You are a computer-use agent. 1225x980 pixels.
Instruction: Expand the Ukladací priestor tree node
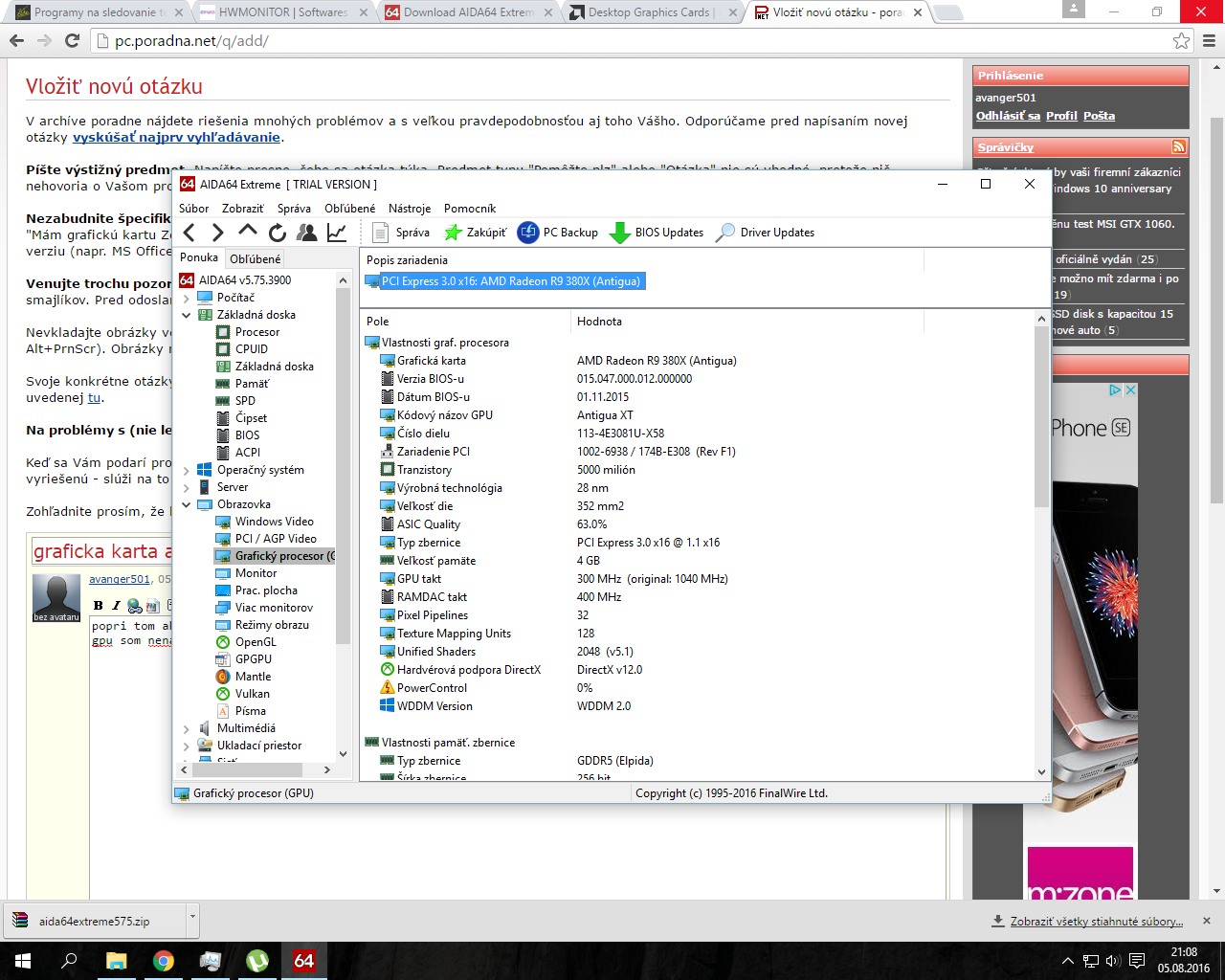tap(187, 746)
